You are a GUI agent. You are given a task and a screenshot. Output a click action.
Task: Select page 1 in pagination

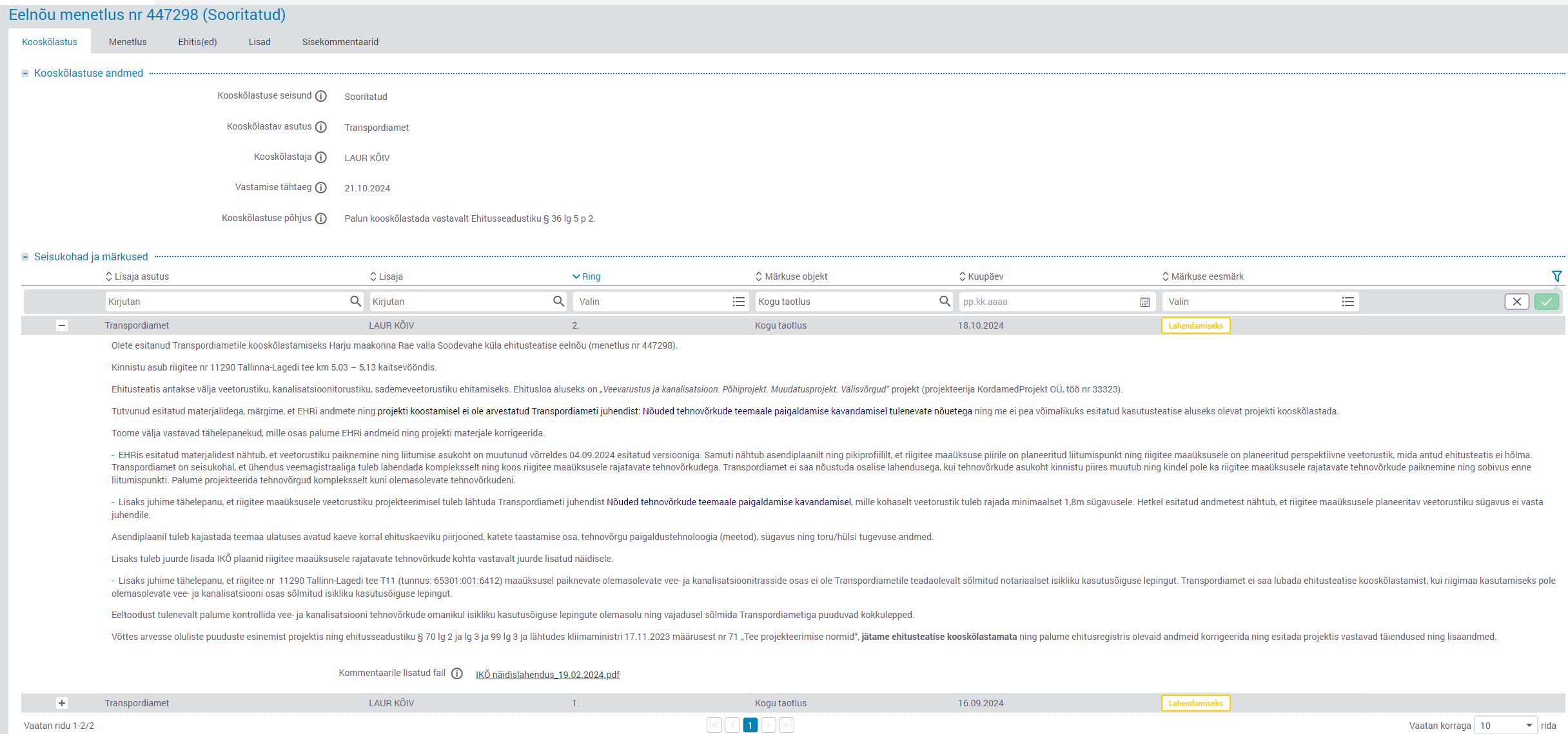[x=750, y=725]
